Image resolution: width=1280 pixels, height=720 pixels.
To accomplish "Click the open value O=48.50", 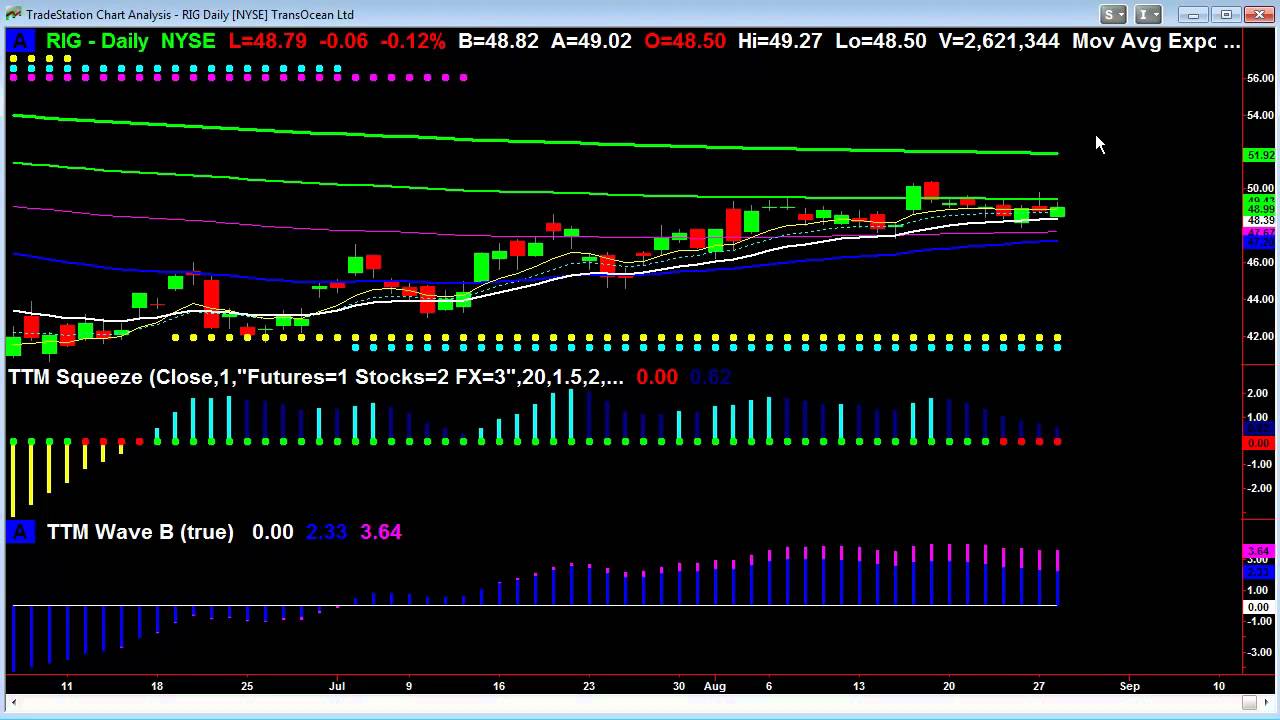I will [x=685, y=41].
